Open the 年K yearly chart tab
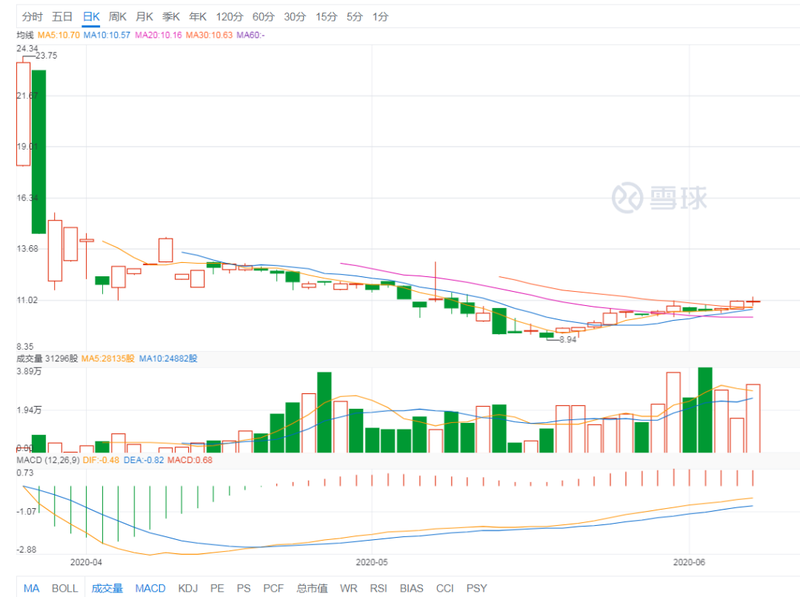Viewport: 800px width, 597px height. point(198,17)
